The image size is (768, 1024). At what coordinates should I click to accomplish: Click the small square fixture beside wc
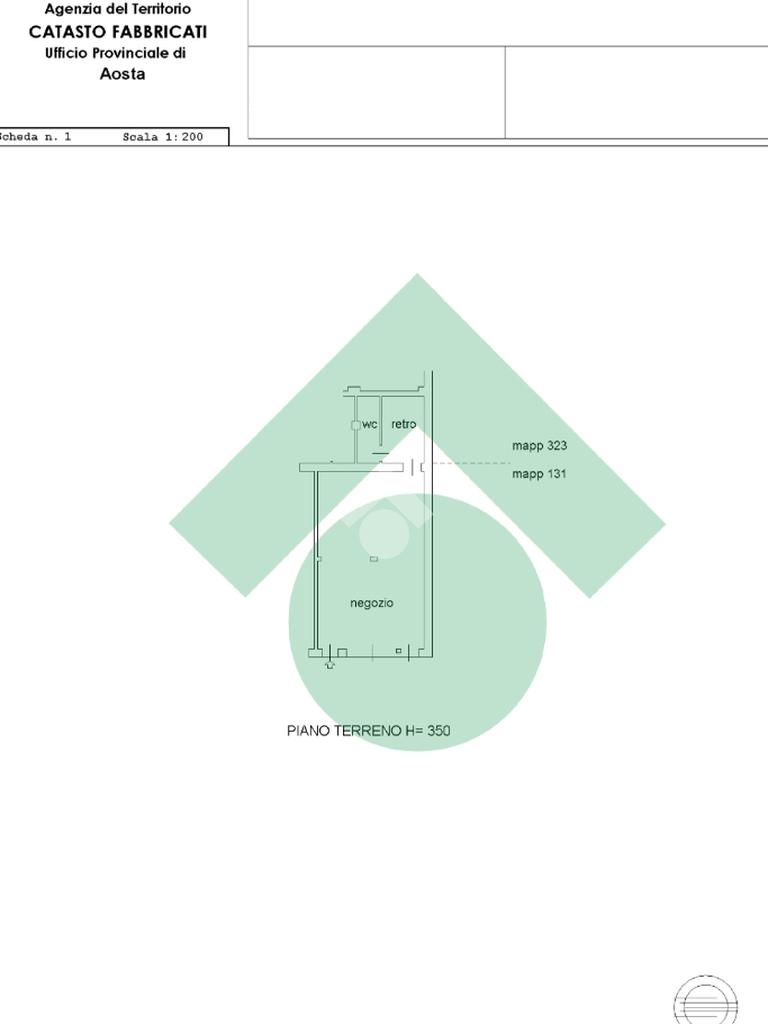[x=355, y=425]
